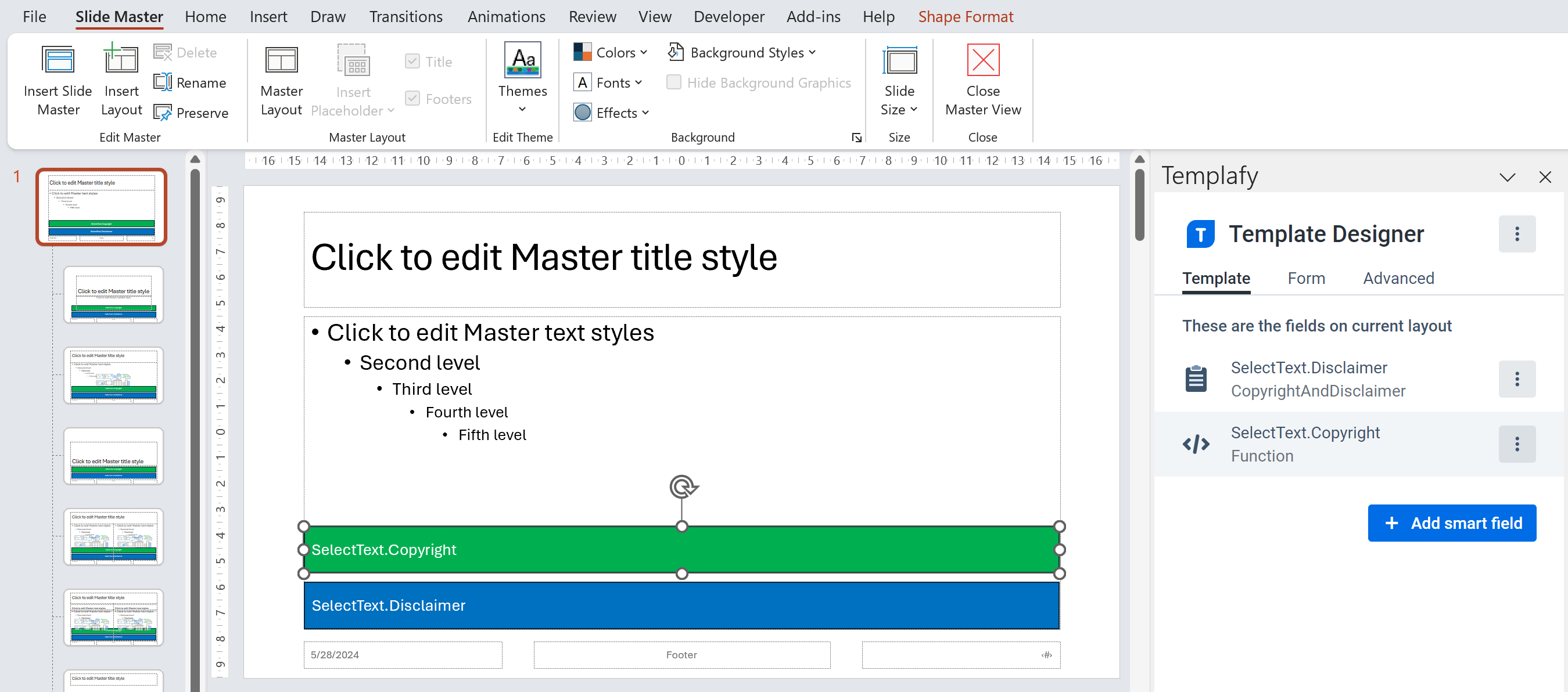The height and width of the screenshot is (692, 1568).
Task: Open the Background group dialog launcher
Action: click(856, 138)
